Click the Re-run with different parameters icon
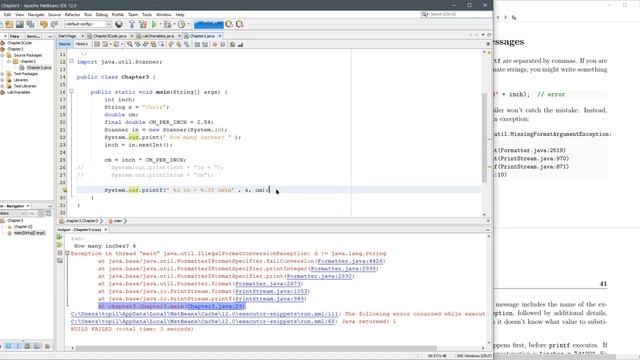Screen dimensions: 640x360 tap(60, 245)
